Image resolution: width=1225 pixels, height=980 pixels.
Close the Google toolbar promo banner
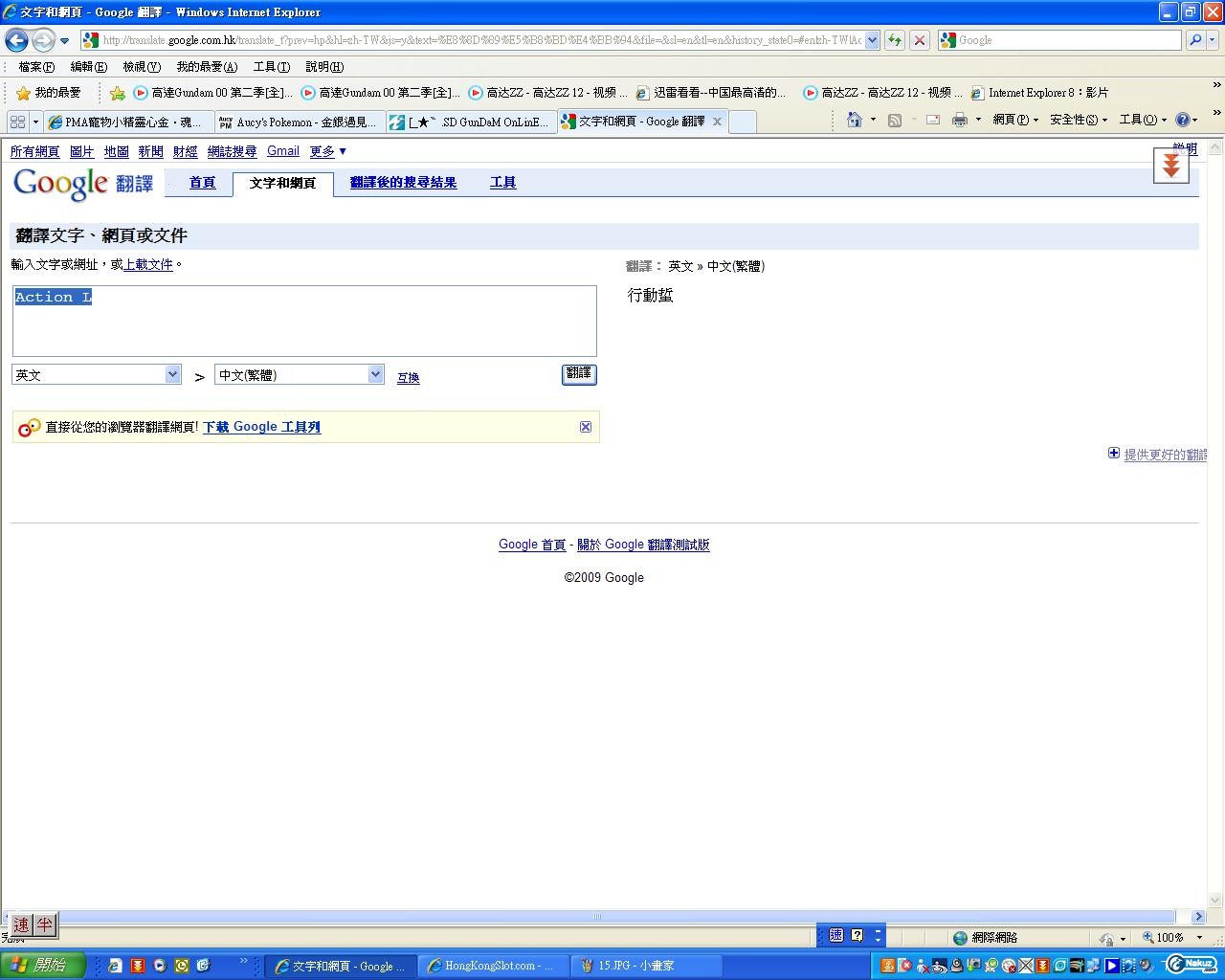(x=586, y=427)
